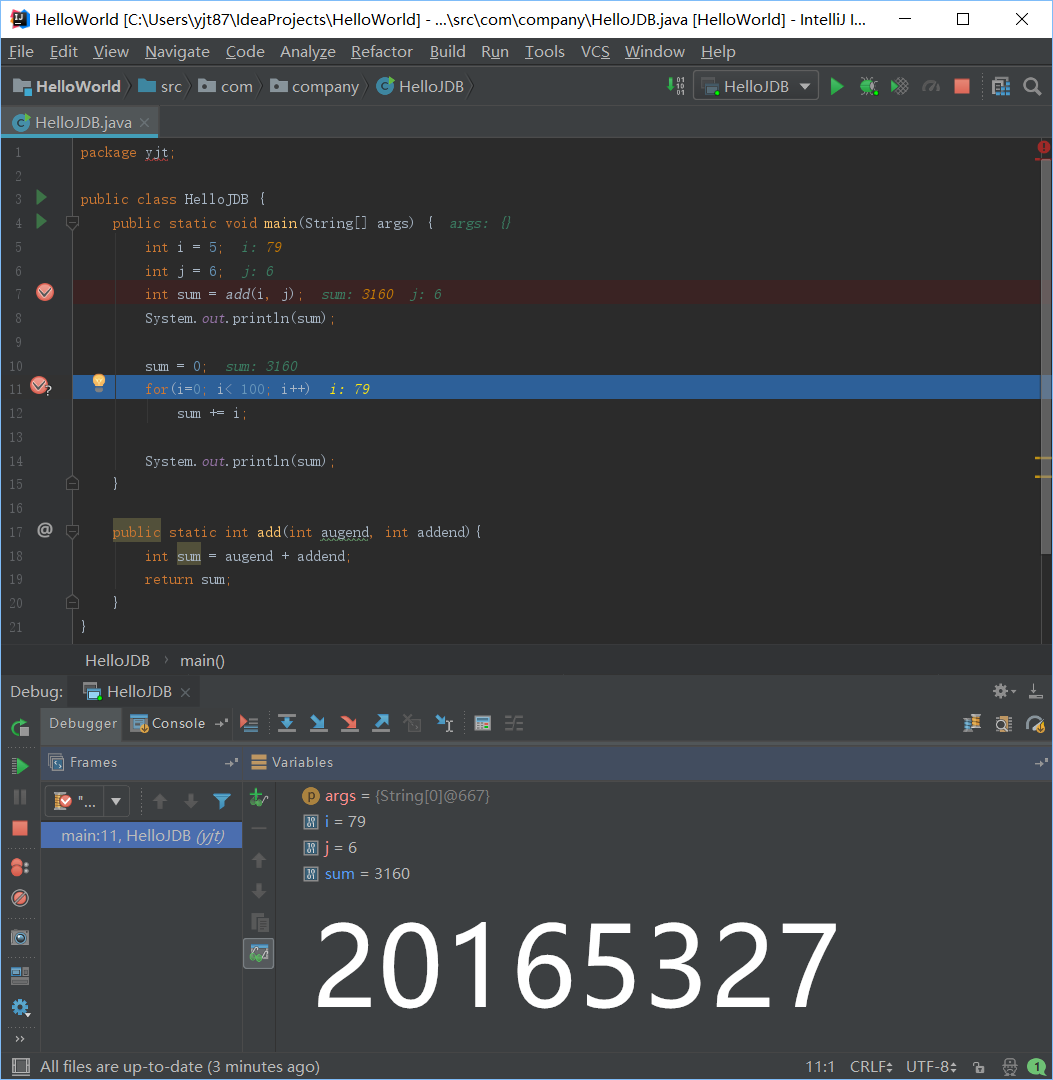
Task: Open the intention light bulb on line 11
Action: pos(98,382)
